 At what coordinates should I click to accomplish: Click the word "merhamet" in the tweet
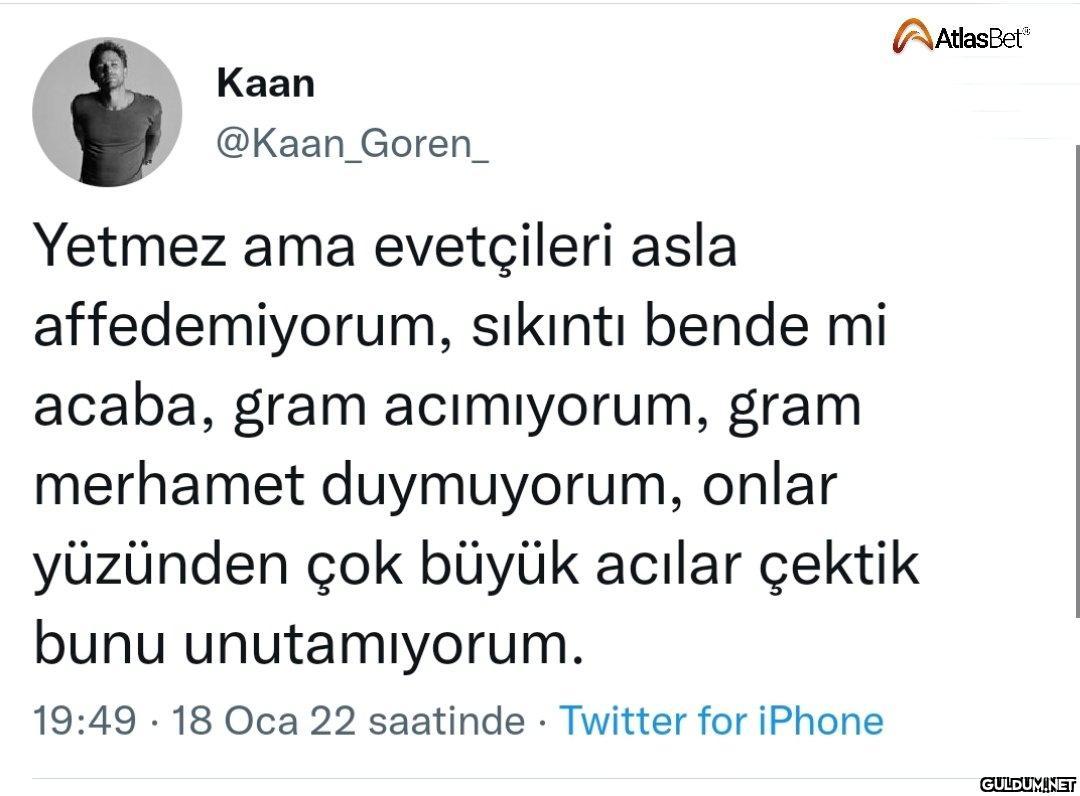pyautogui.click(x=168, y=487)
